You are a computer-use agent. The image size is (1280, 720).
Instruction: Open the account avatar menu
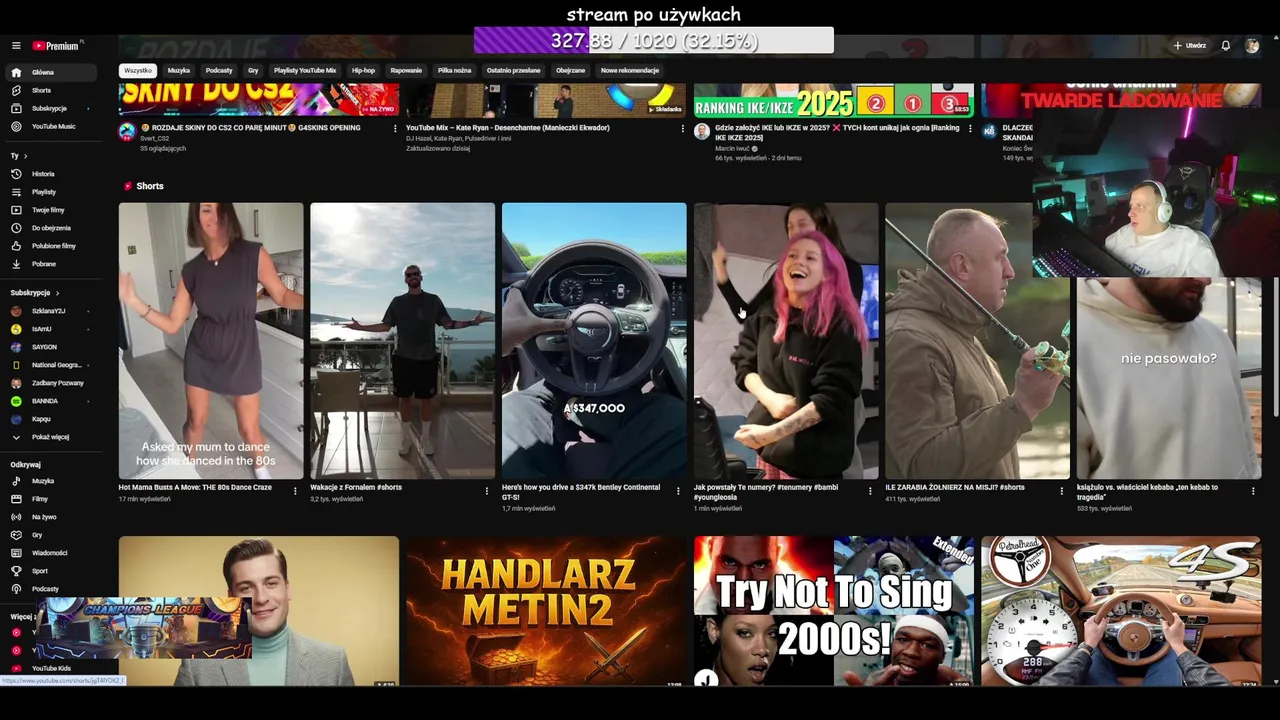pyautogui.click(x=1252, y=46)
